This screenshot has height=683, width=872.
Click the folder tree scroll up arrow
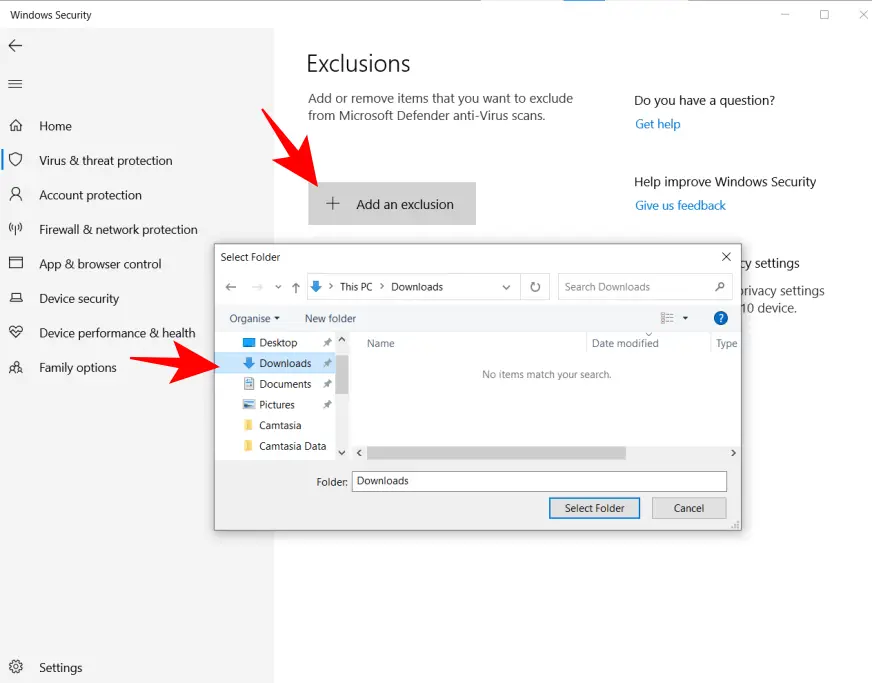342,339
